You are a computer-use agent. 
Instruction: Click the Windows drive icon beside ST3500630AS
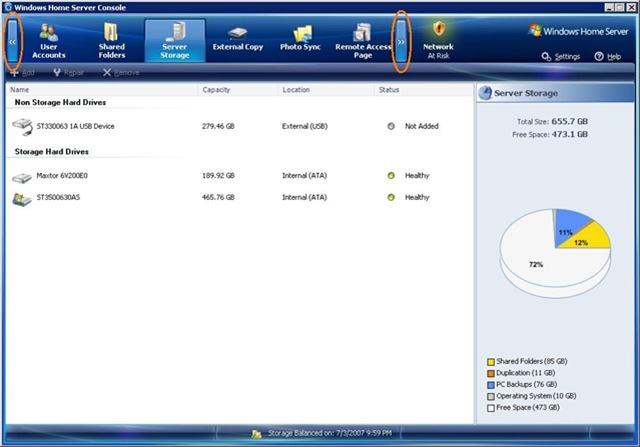pos(22,200)
